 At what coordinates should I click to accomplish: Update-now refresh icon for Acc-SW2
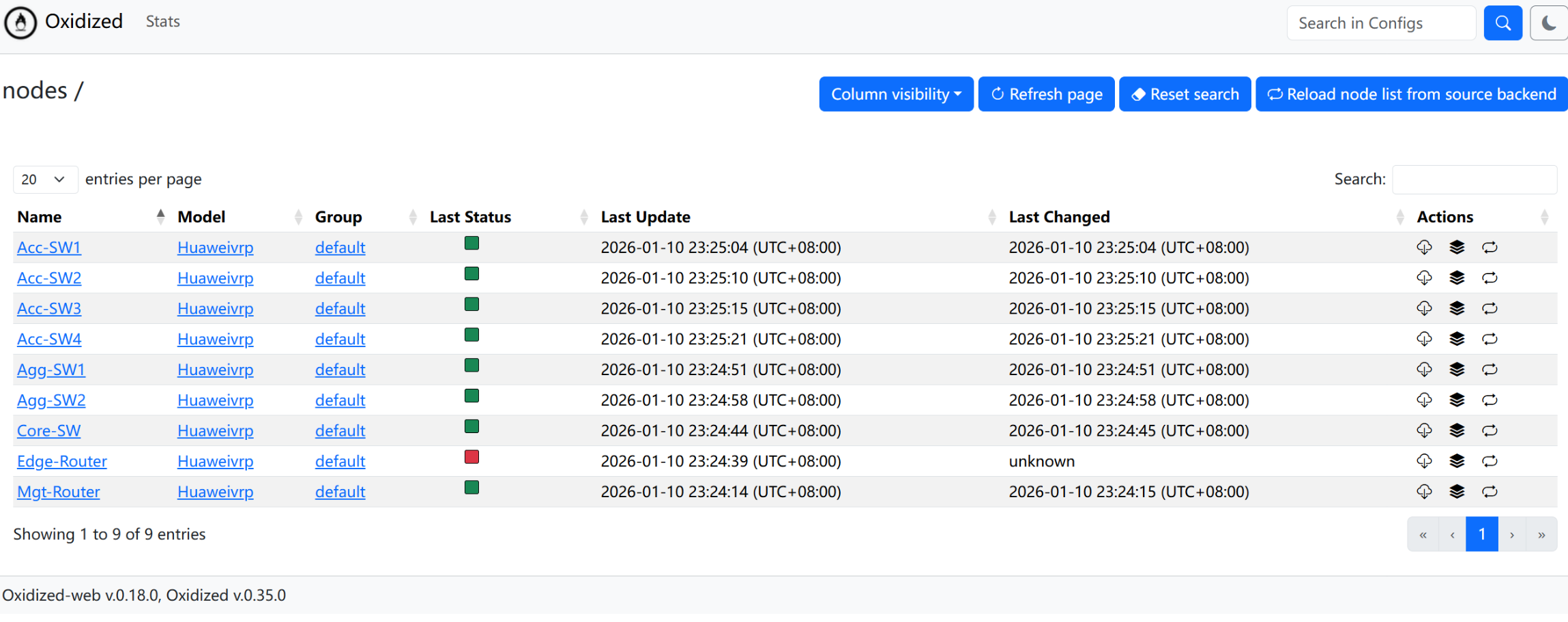pos(1490,278)
